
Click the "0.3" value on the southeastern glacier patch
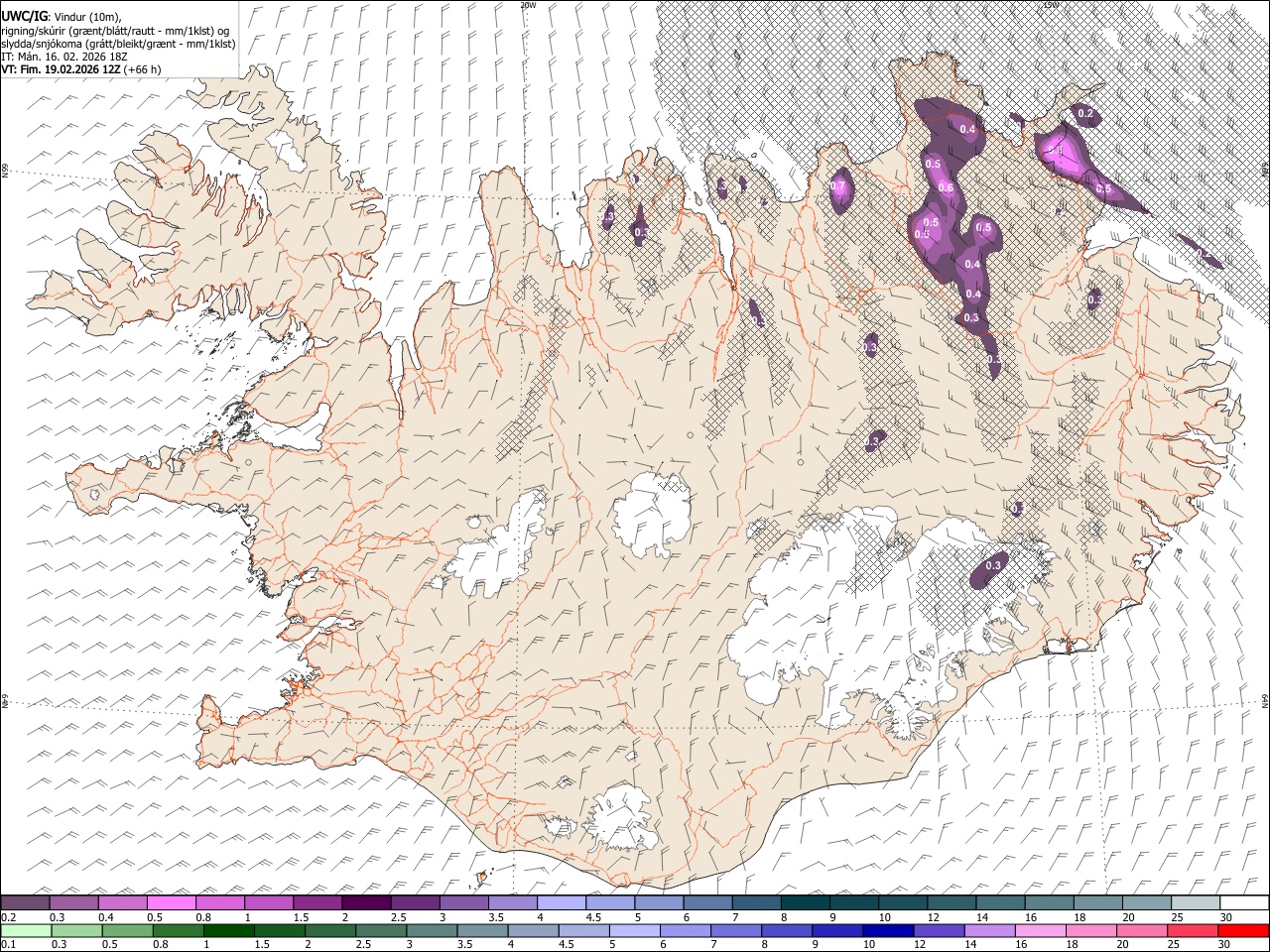pyautogui.click(x=993, y=565)
